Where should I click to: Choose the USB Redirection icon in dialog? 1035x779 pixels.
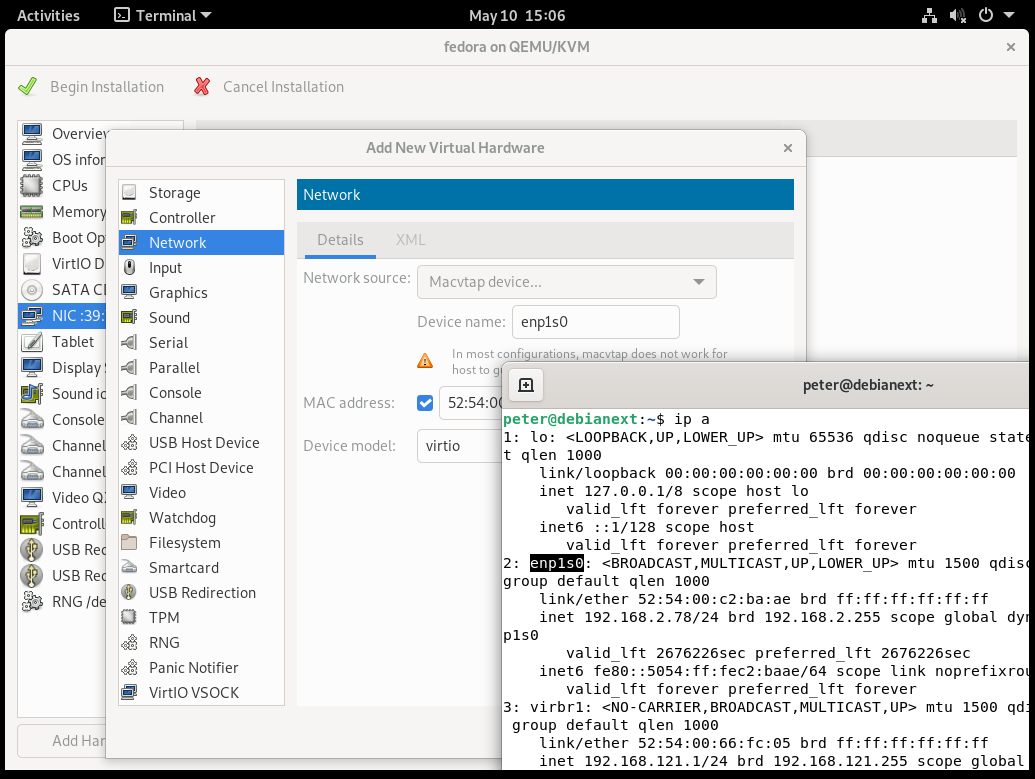click(x=129, y=593)
